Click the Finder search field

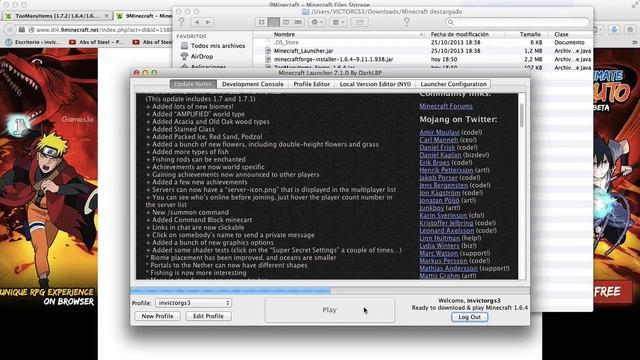point(518,22)
